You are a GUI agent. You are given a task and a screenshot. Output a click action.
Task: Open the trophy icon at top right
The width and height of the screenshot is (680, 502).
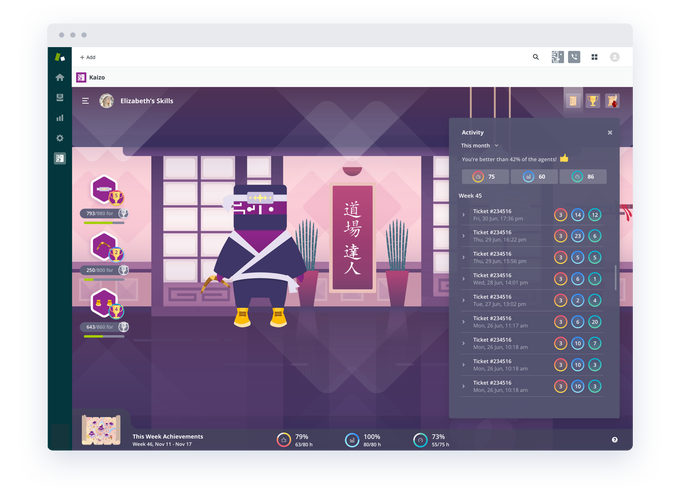coord(592,100)
